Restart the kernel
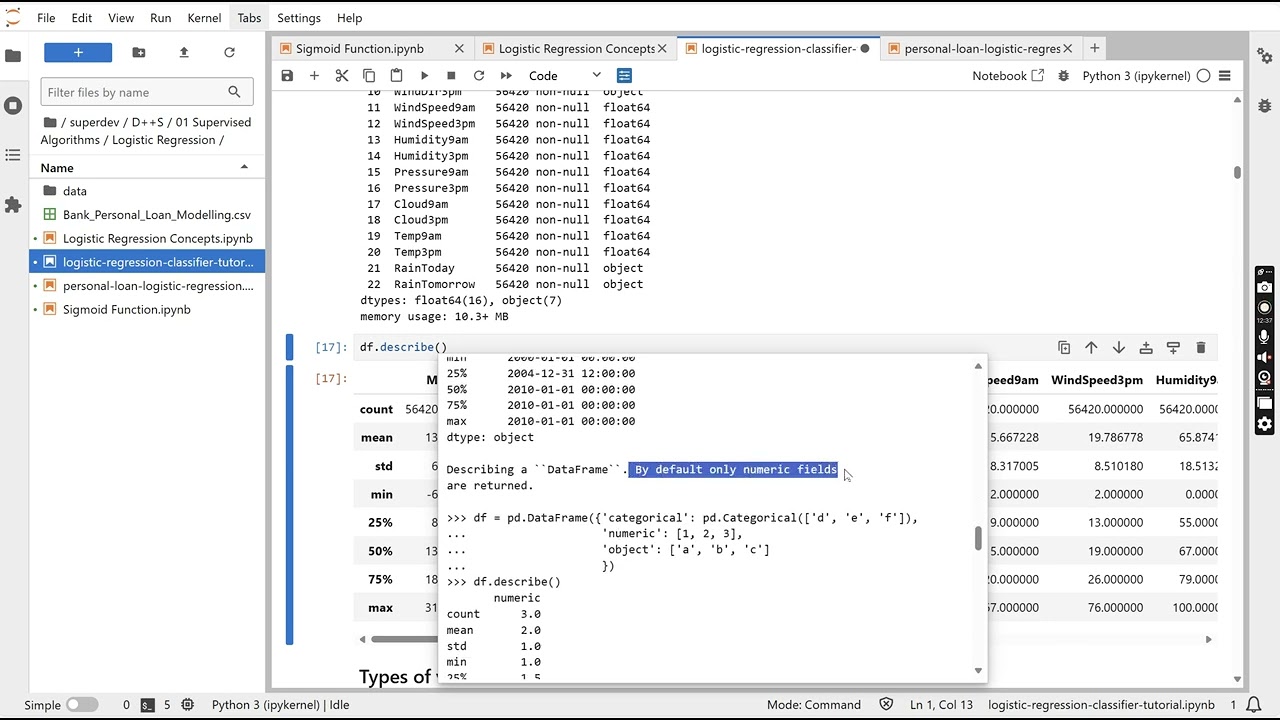1280x720 pixels. [x=479, y=75]
